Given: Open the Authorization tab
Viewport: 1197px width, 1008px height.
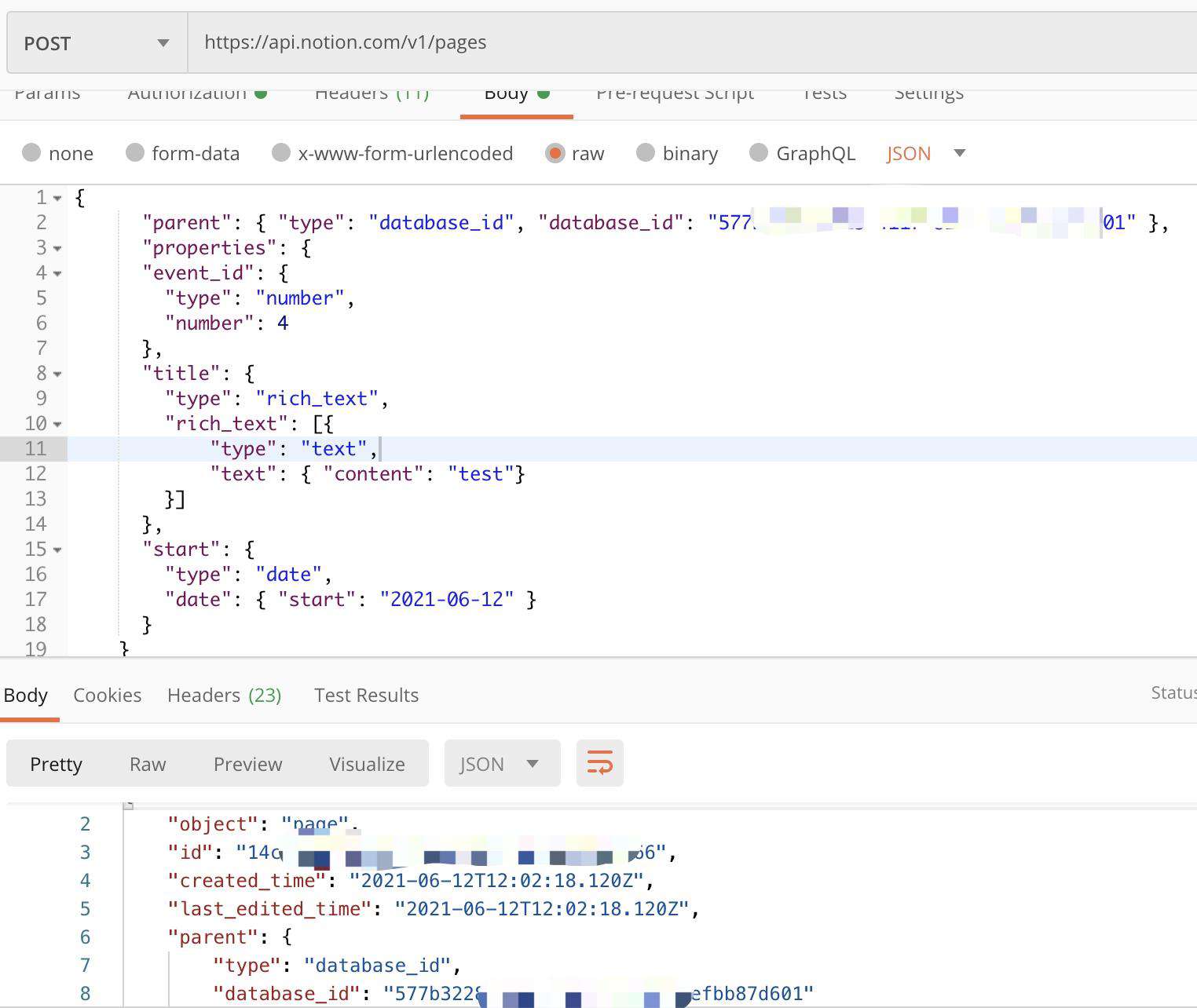Looking at the screenshot, I should click(197, 94).
